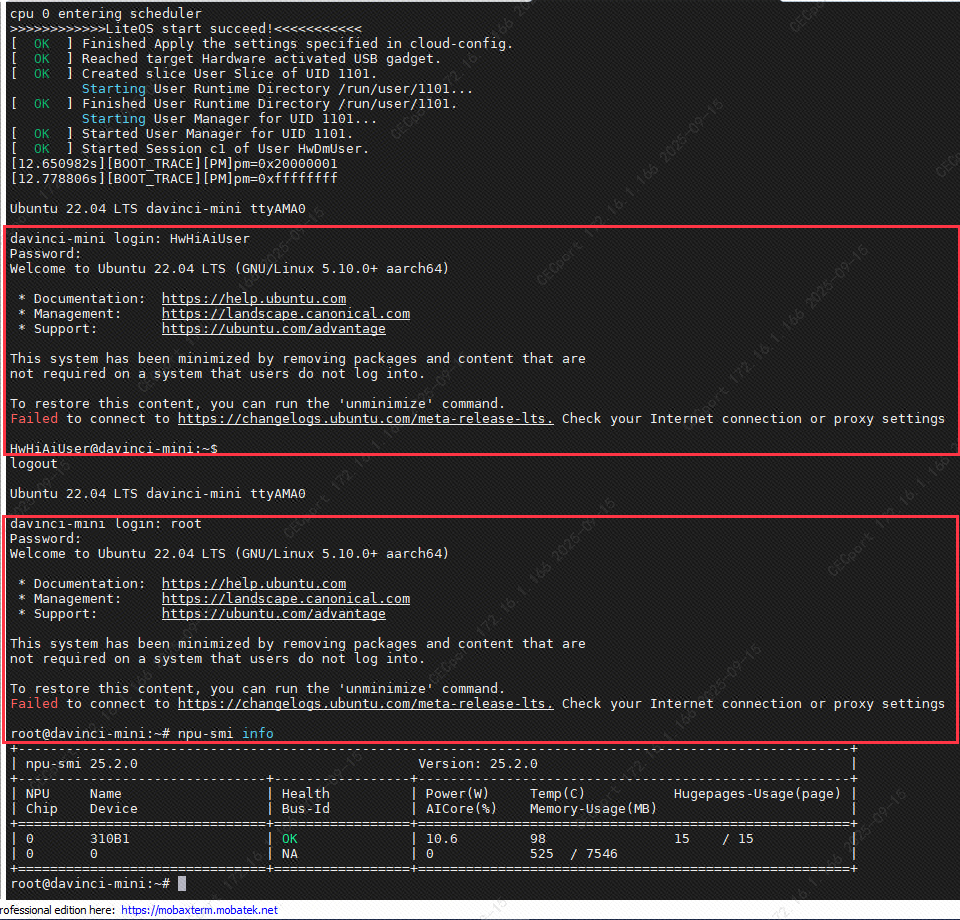Click 'Starting User Runtime Directory /run/user/1101...' line
The height and width of the screenshot is (920, 960).
tap(277, 89)
